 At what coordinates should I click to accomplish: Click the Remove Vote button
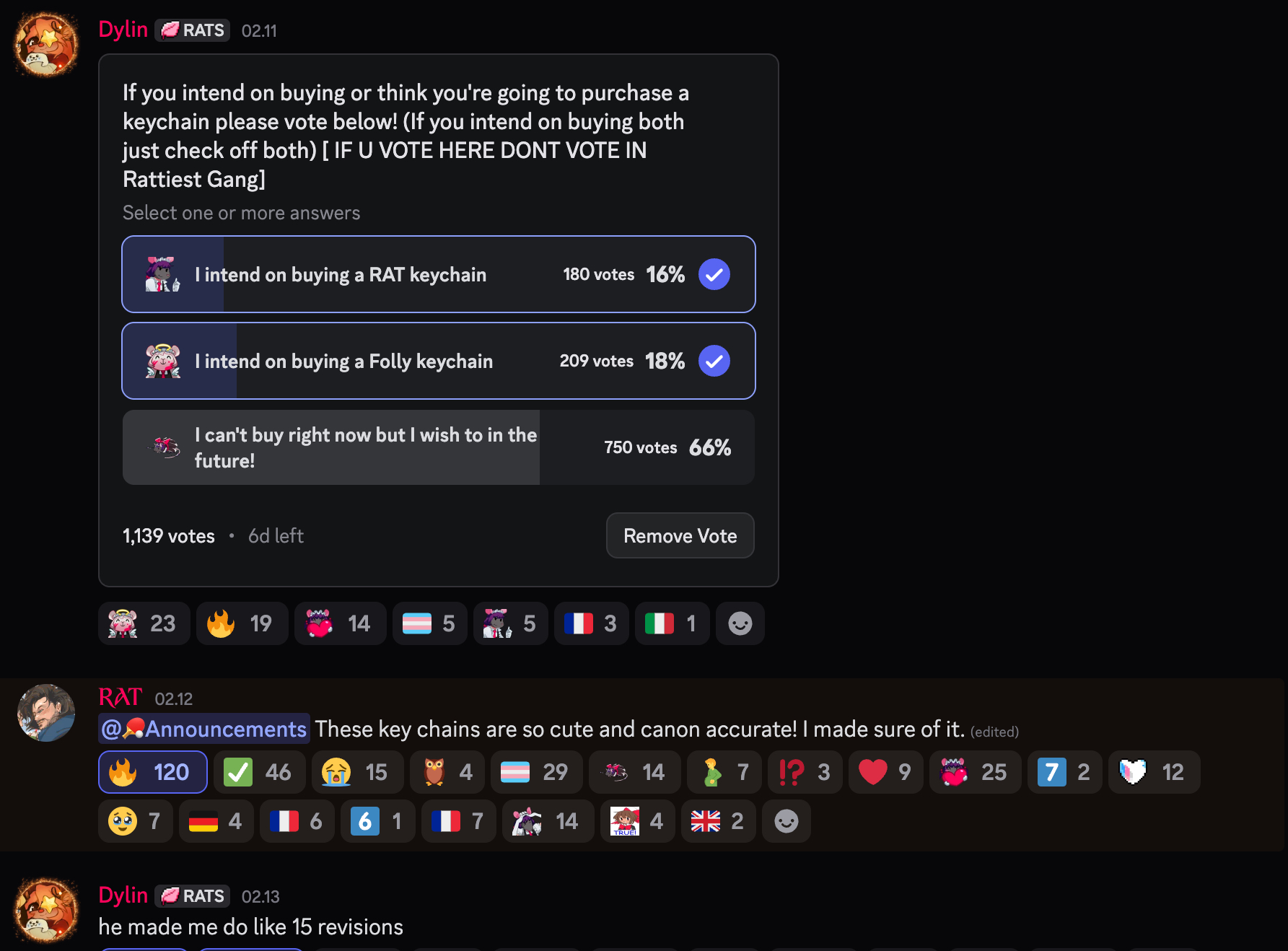click(680, 535)
